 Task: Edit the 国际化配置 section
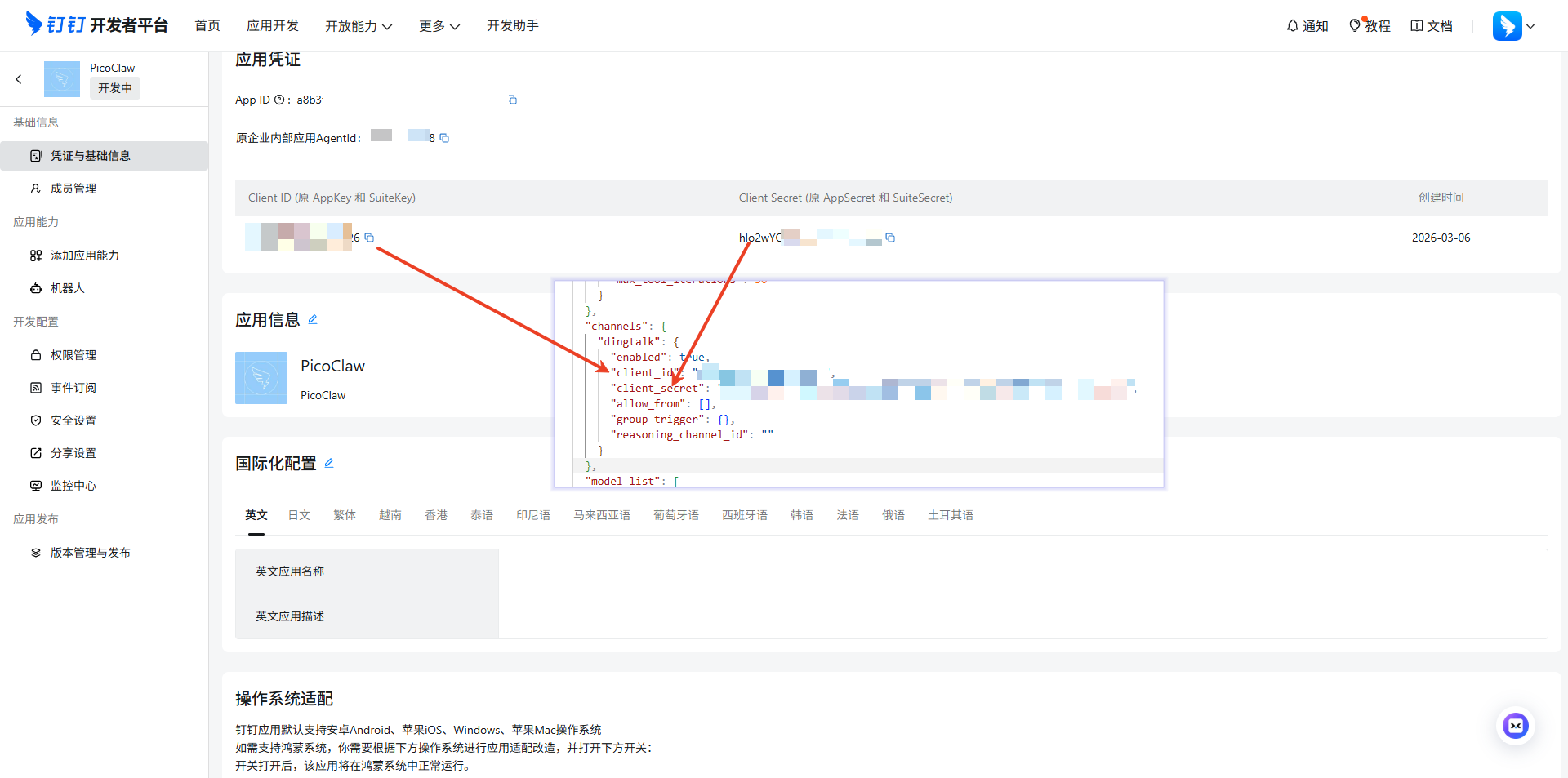329,463
